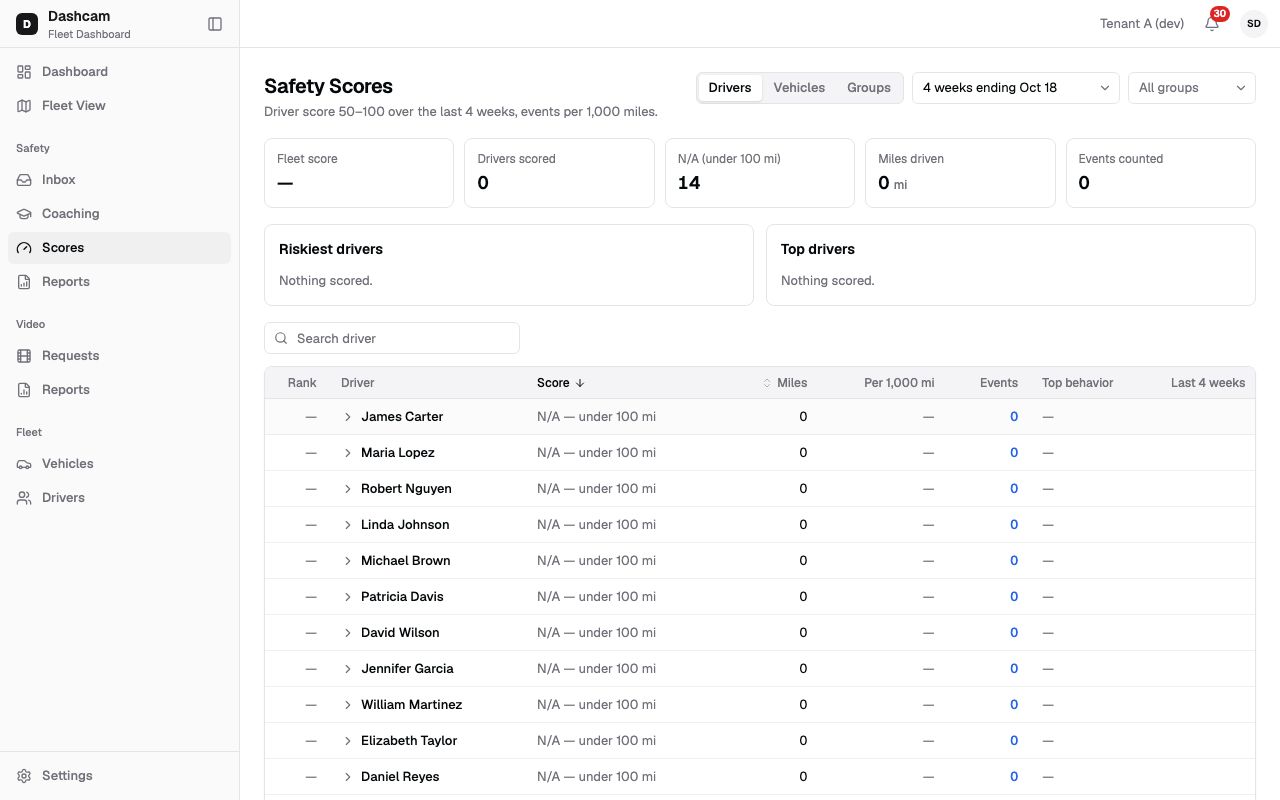This screenshot has height=800, width=1280.
Task: Click driver name Elizabeth Taylor
Action: (409, 741)
